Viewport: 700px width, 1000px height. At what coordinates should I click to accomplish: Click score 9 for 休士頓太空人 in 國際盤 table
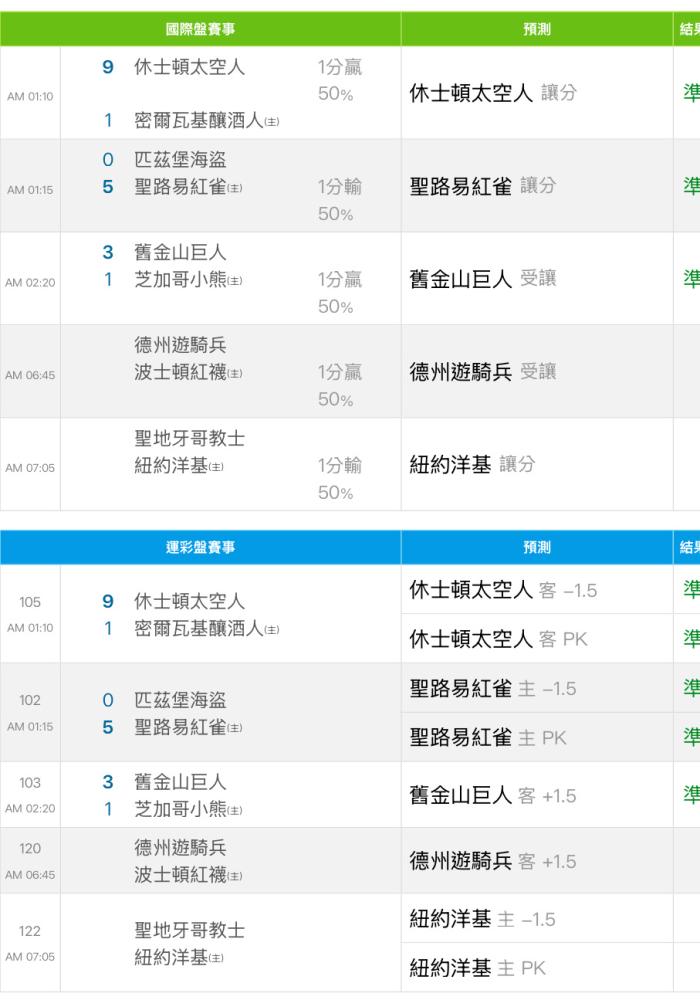coord(108,67)
